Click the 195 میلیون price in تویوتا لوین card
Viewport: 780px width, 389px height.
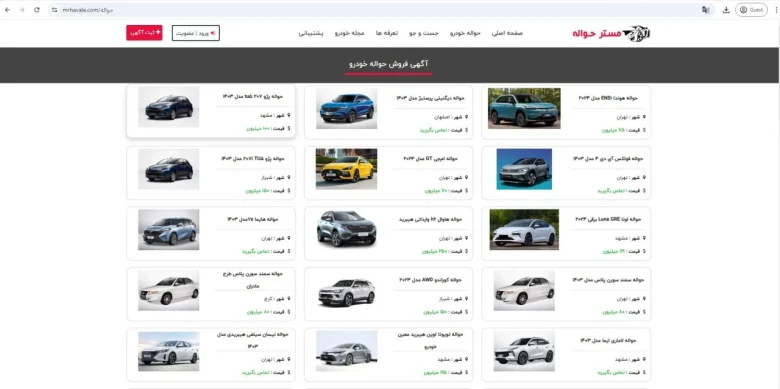pos(435,372)
